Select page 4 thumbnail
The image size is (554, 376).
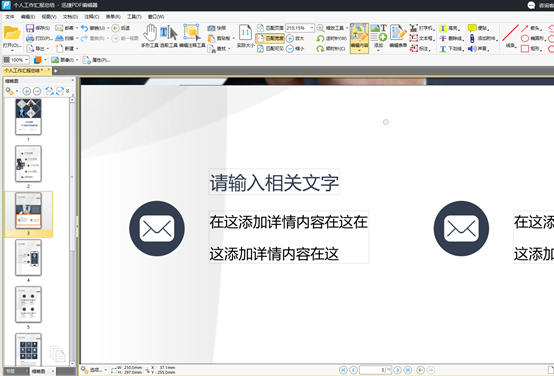[x=28, y=258]
